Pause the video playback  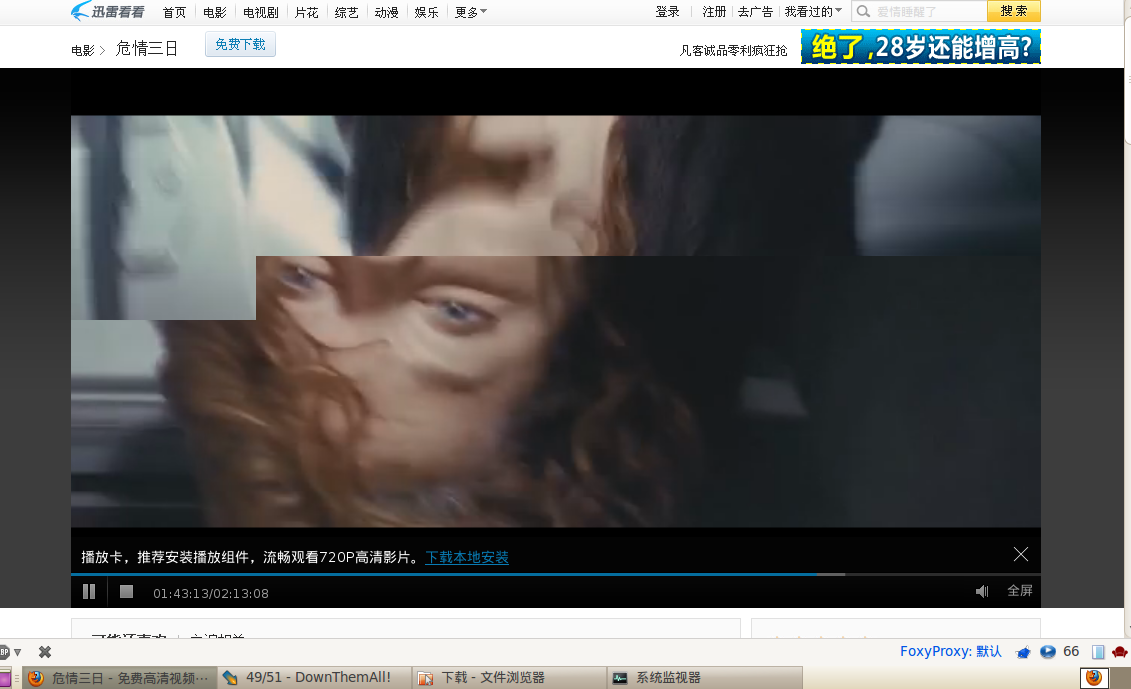click(x=89, y=592)
